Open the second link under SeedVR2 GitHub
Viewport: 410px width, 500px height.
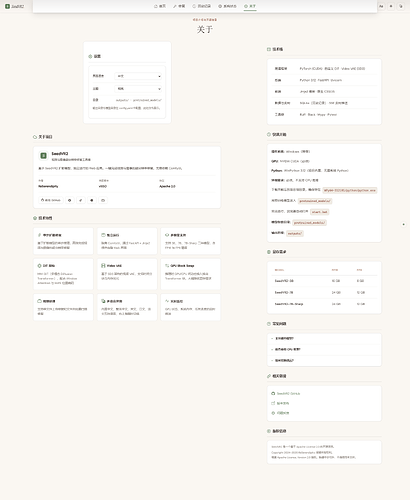point(280,403)
